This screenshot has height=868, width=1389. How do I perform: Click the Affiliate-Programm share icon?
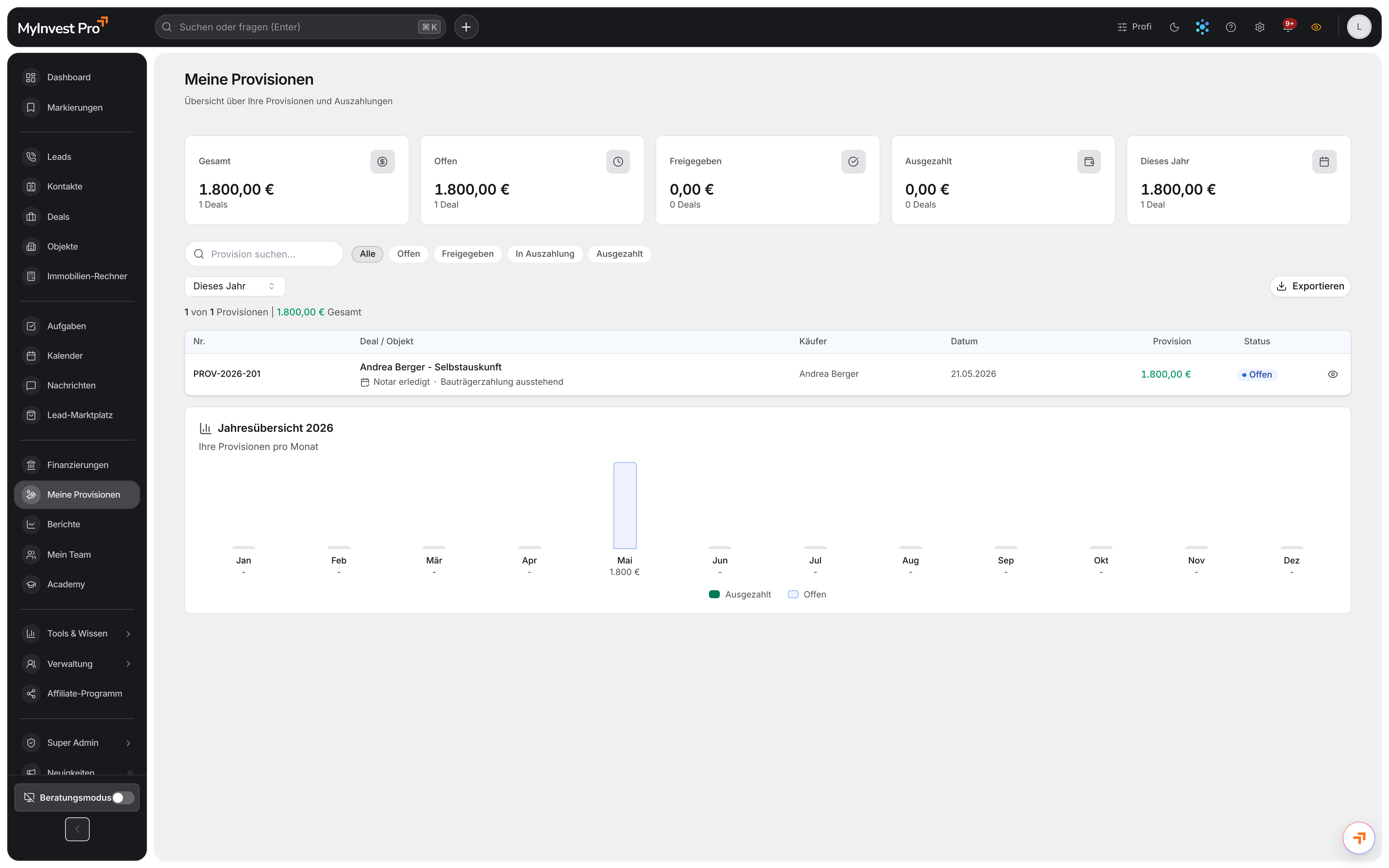31,693
